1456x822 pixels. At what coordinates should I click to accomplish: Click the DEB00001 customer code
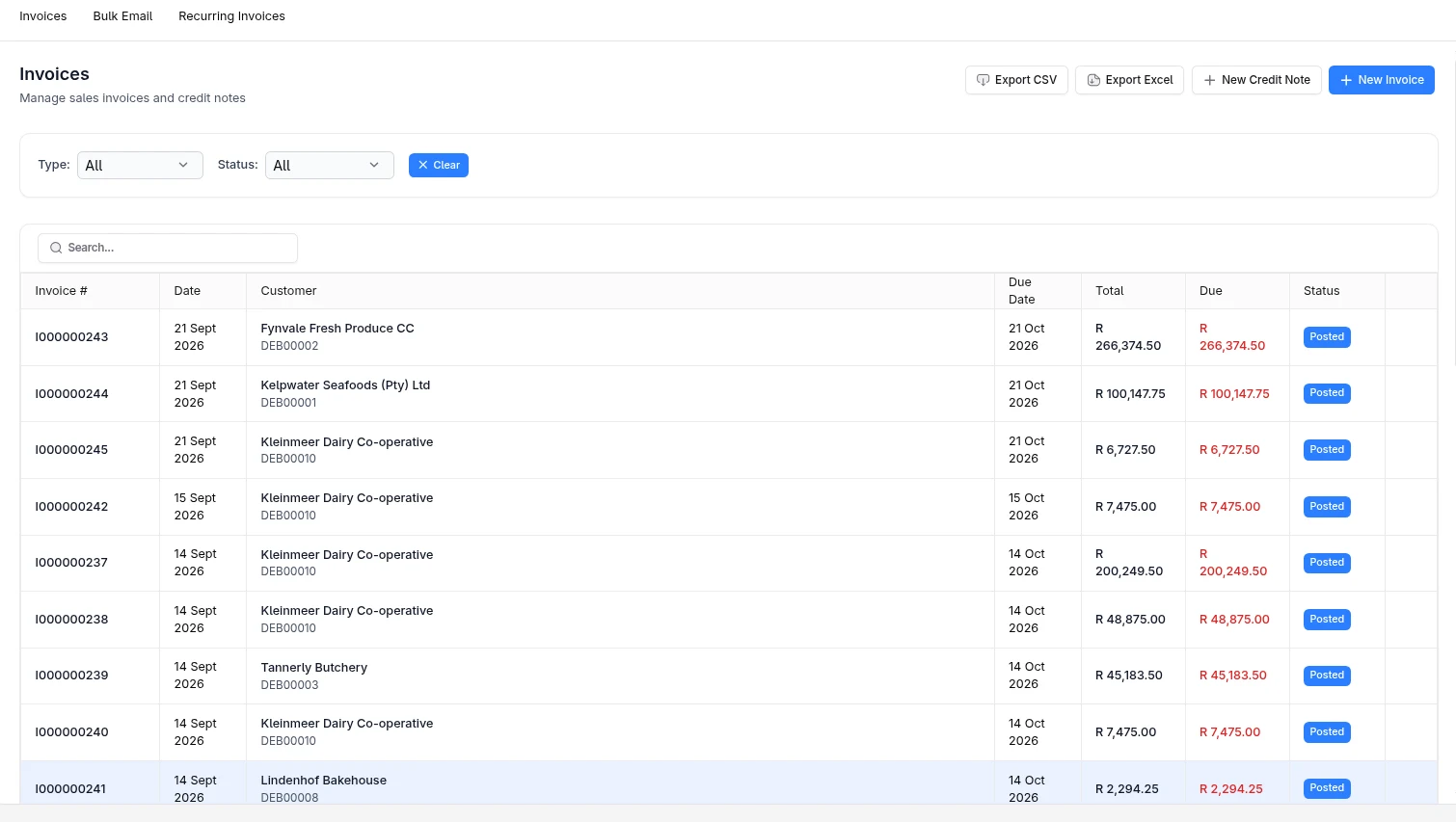click(288, 403)
